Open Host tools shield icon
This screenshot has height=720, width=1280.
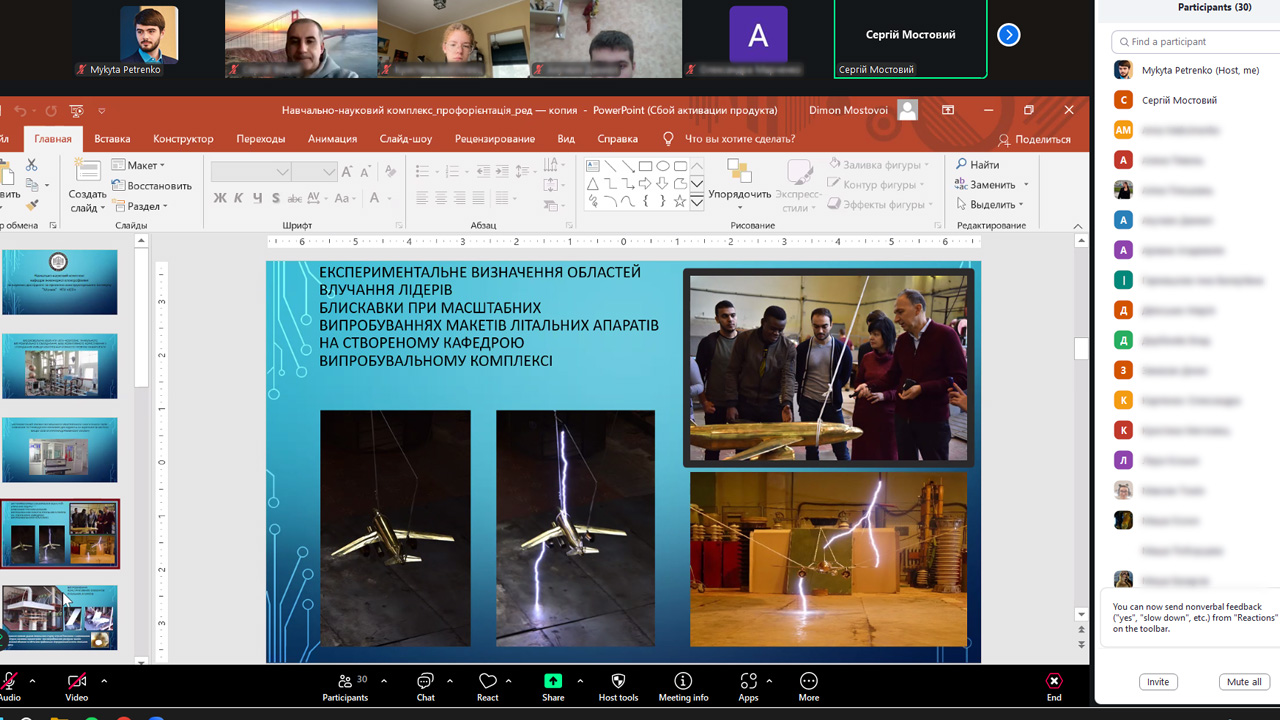point(618,682)
